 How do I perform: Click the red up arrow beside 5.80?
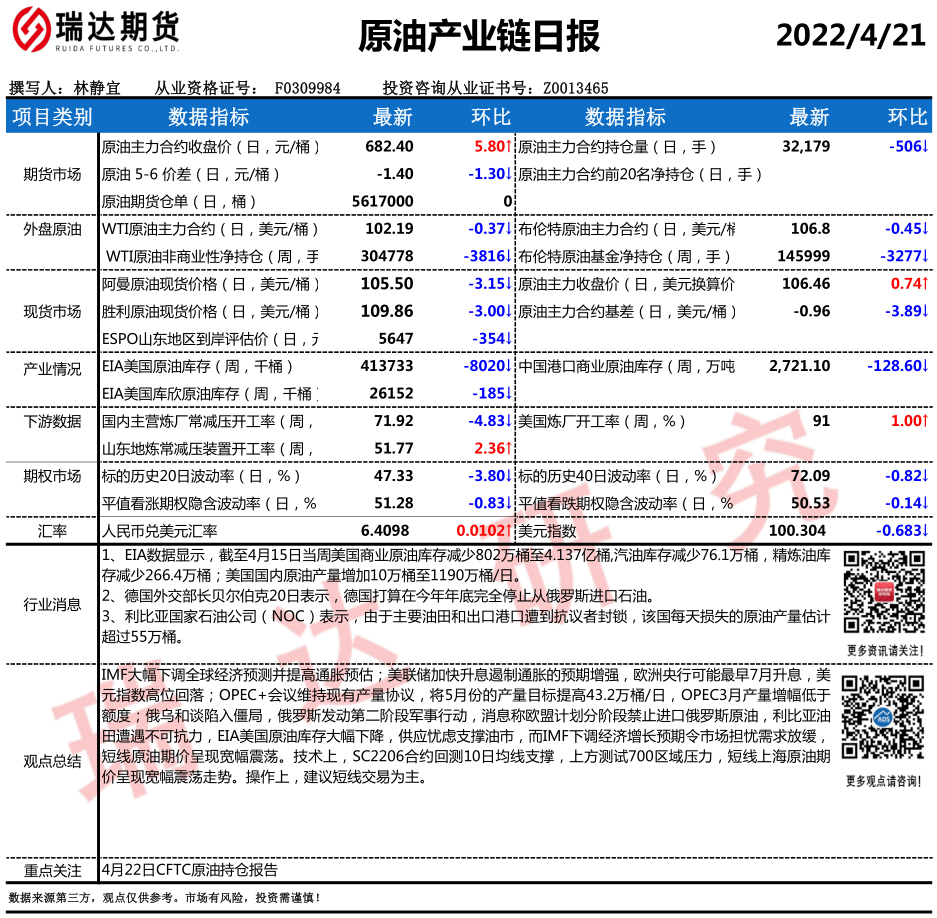tap(509, 147)
